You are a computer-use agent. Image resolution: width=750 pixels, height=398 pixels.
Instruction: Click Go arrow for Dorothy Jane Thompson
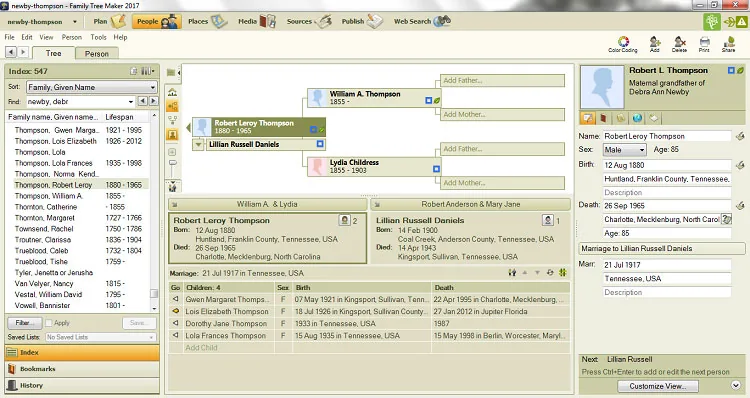point(176,323)
